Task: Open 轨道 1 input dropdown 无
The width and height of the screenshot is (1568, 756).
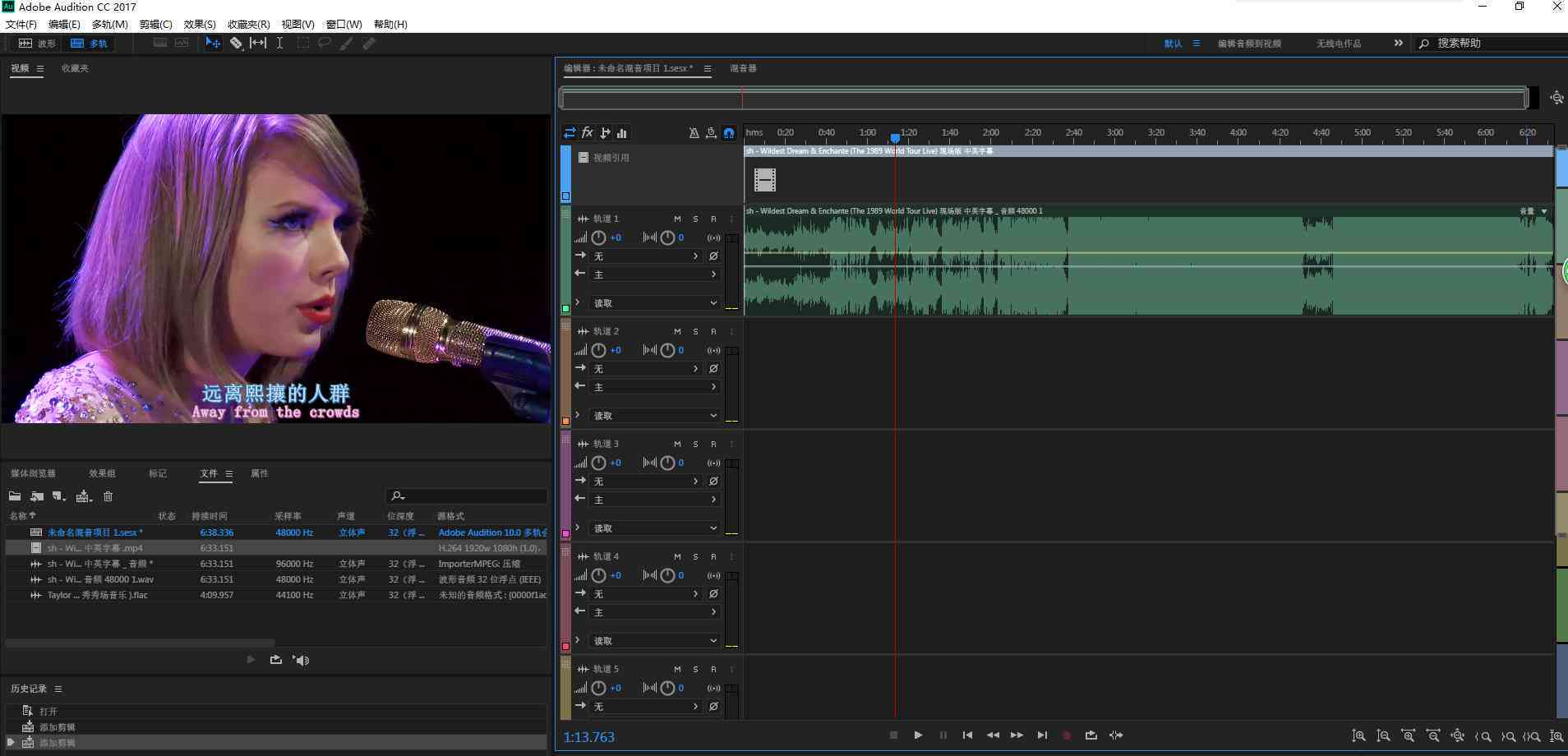Action: pos(646,256)
